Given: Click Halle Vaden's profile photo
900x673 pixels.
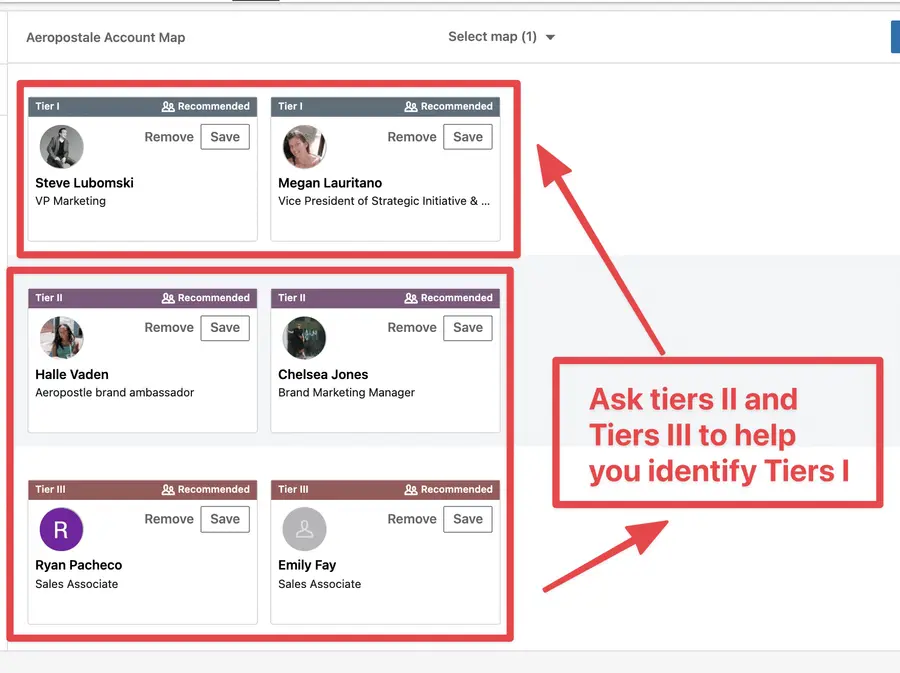Looking at the screenshot, I should pyautogui.click(x=61, y=338).
